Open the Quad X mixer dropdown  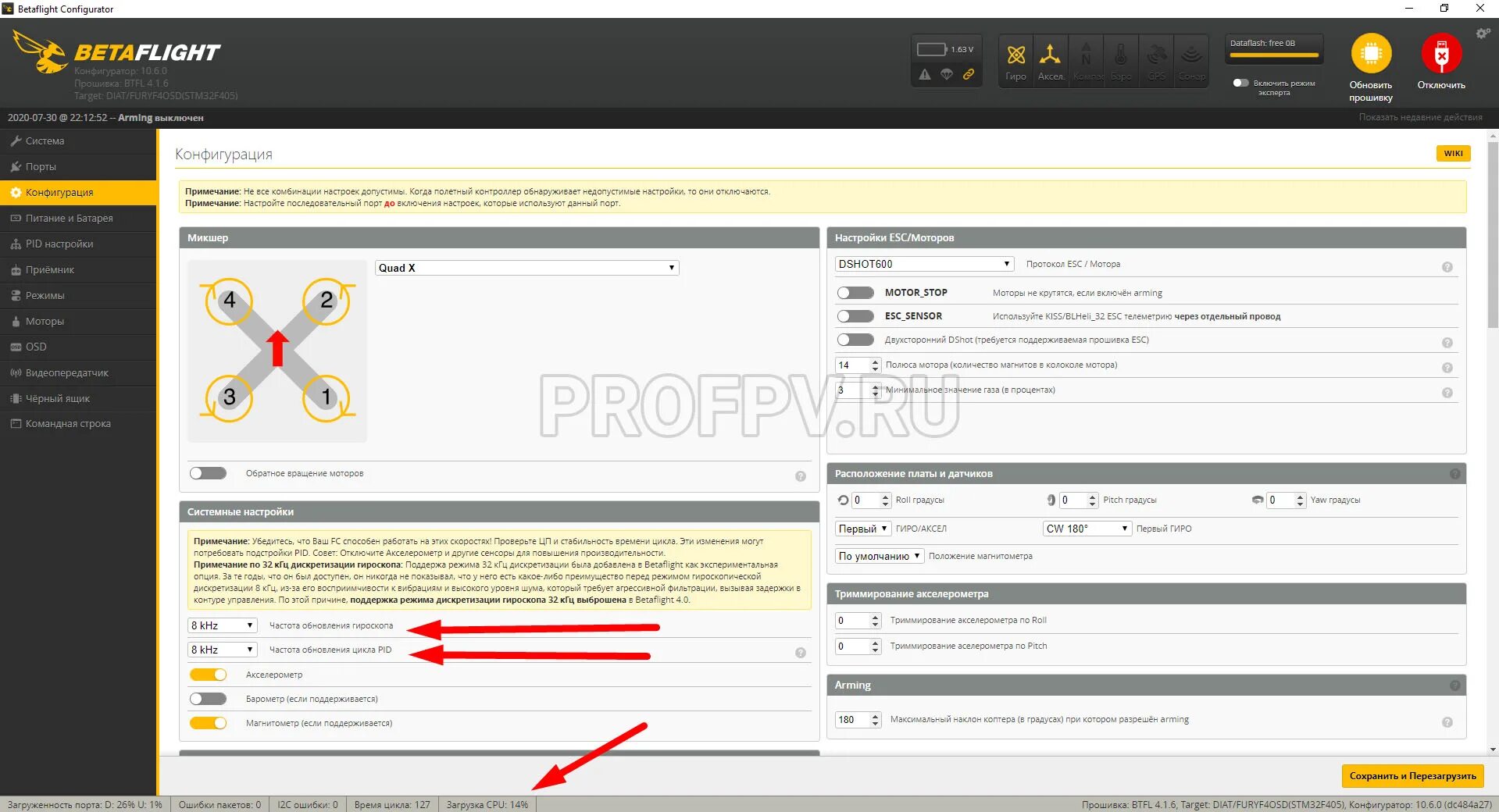click(x=527, y=268)
